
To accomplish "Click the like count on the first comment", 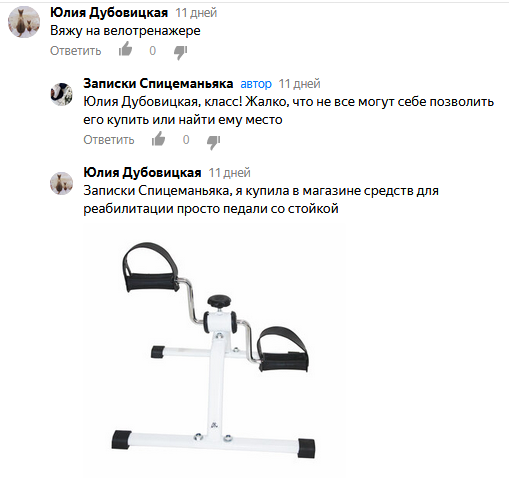I will coord(153,51).
